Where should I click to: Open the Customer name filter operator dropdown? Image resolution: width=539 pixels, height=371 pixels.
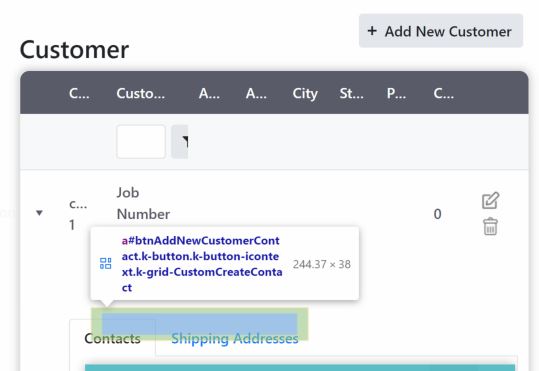point(180,142)
